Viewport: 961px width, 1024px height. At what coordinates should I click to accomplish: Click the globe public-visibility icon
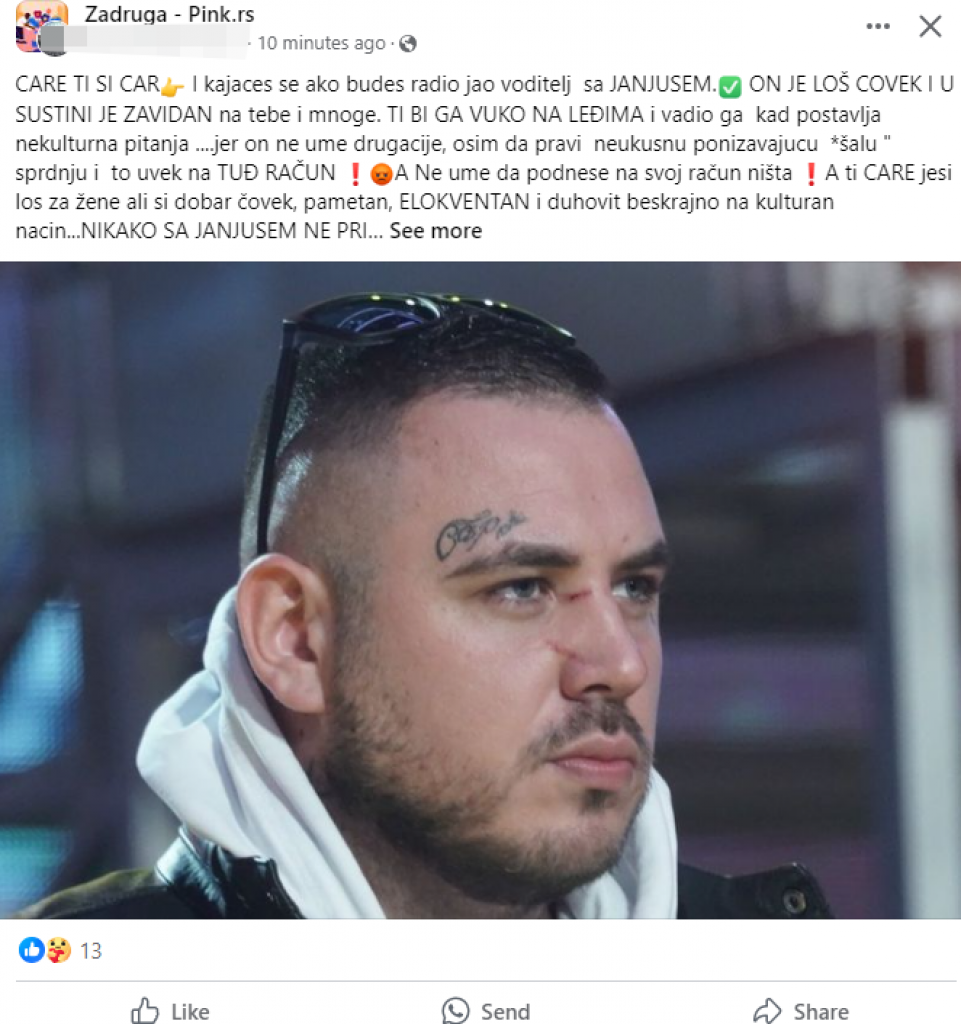click(x=408, y=44)
